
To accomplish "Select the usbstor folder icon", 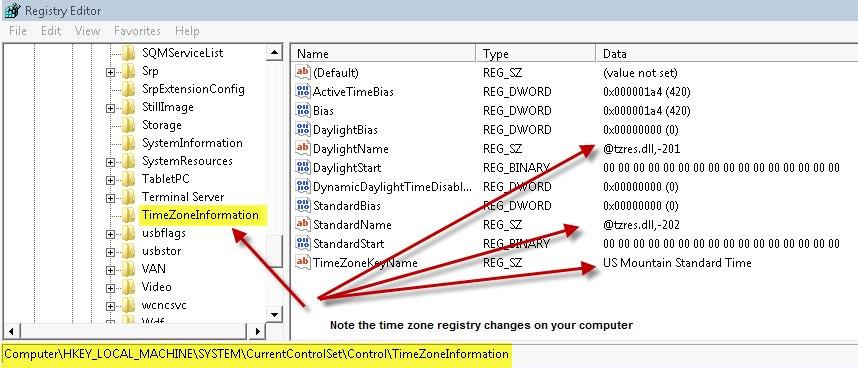I will [x=128, y=251].
